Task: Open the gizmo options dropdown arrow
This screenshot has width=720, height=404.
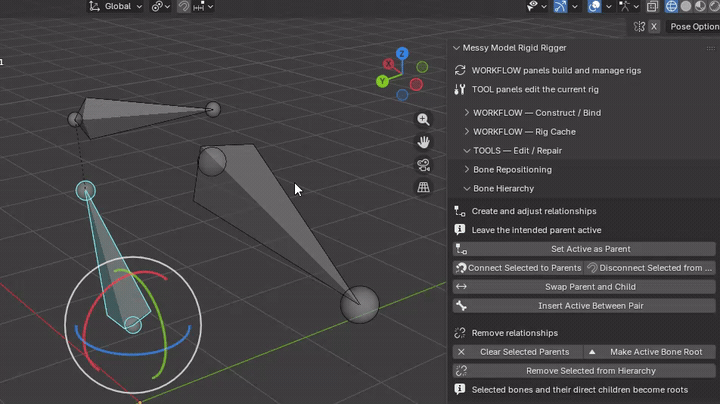Action: point(574,6)
